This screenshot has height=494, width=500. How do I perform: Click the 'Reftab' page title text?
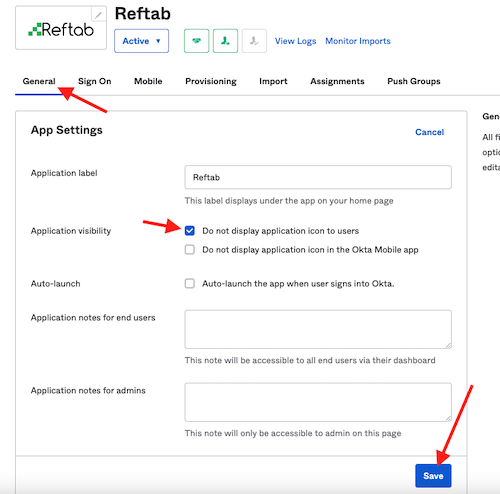click(x=143, y=14)
